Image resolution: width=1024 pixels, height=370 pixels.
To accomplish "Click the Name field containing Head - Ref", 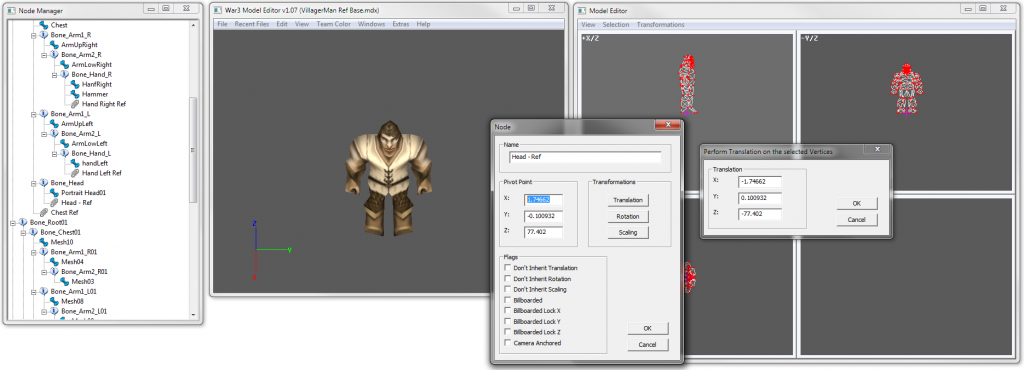I will (584, 157).
